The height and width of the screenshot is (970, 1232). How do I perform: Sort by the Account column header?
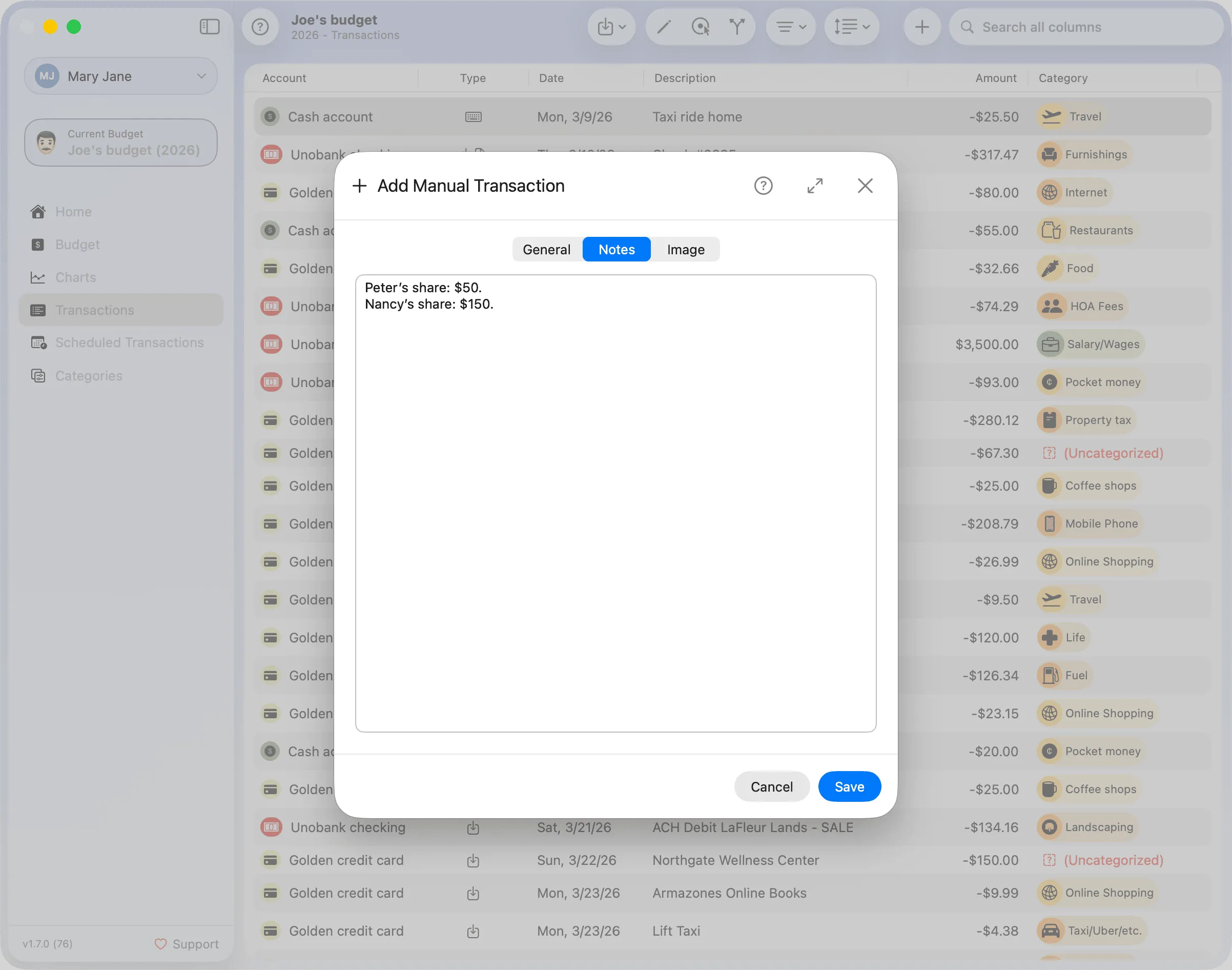tap(284, 78)
